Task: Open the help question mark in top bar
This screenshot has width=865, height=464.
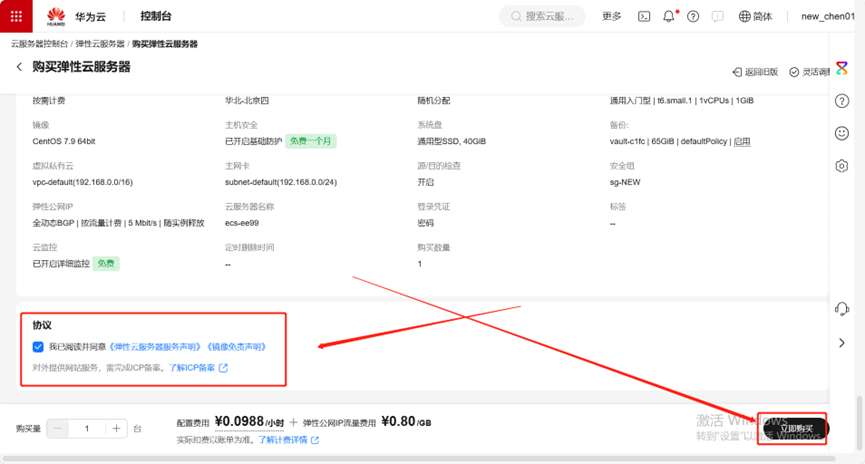Action: 693,17
